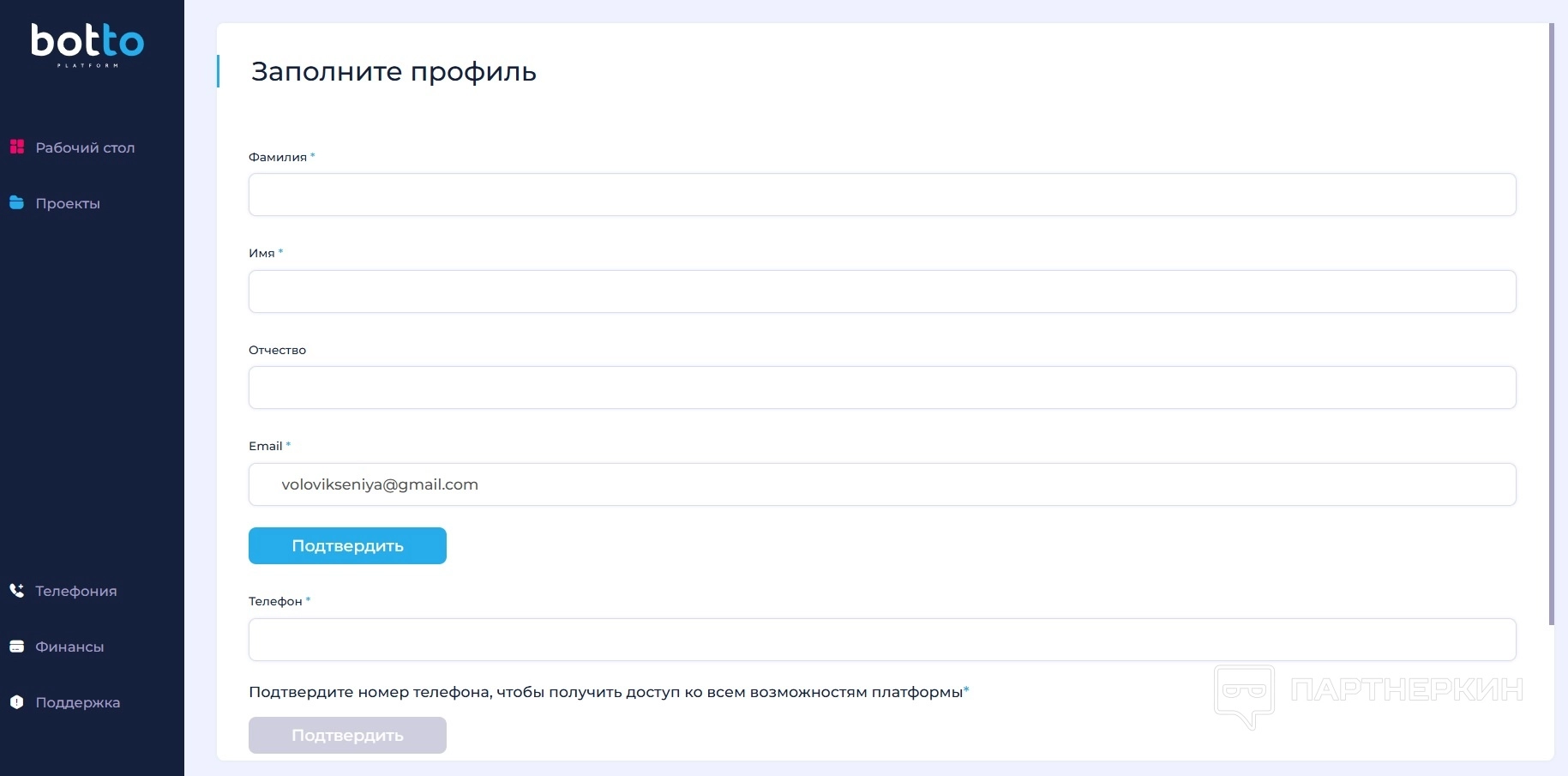Viewport: 1568px width, 776px height.
Task: Focus the Фамилия input field
Action: pyautogui.click(x=881, y=195)
